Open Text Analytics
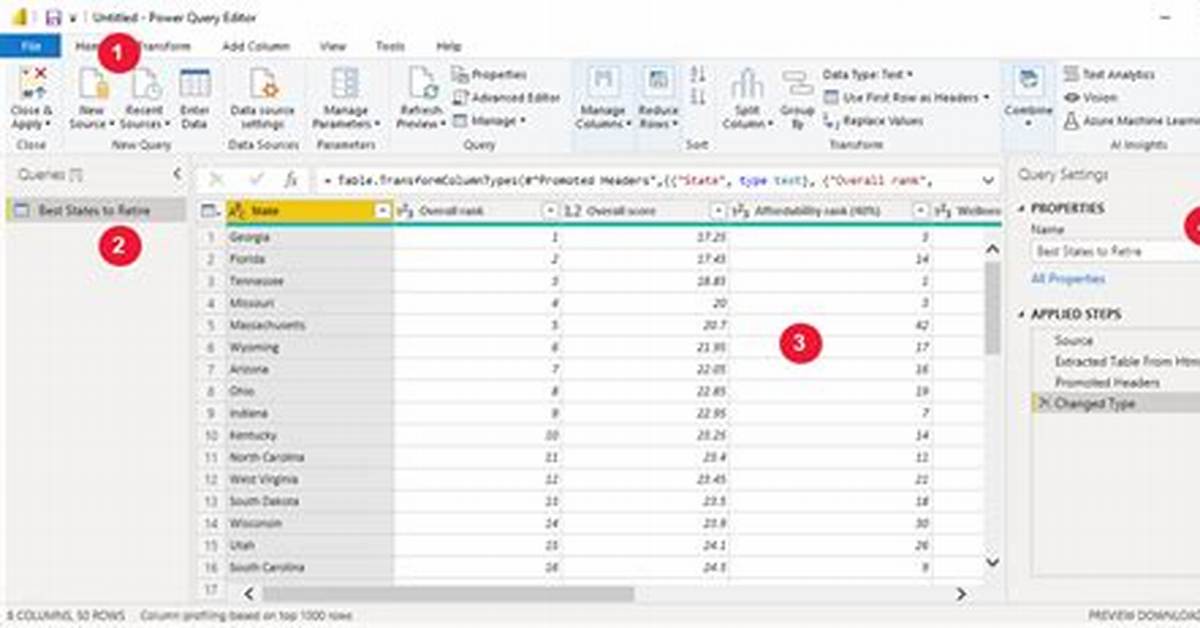 tap(1110, 75)
